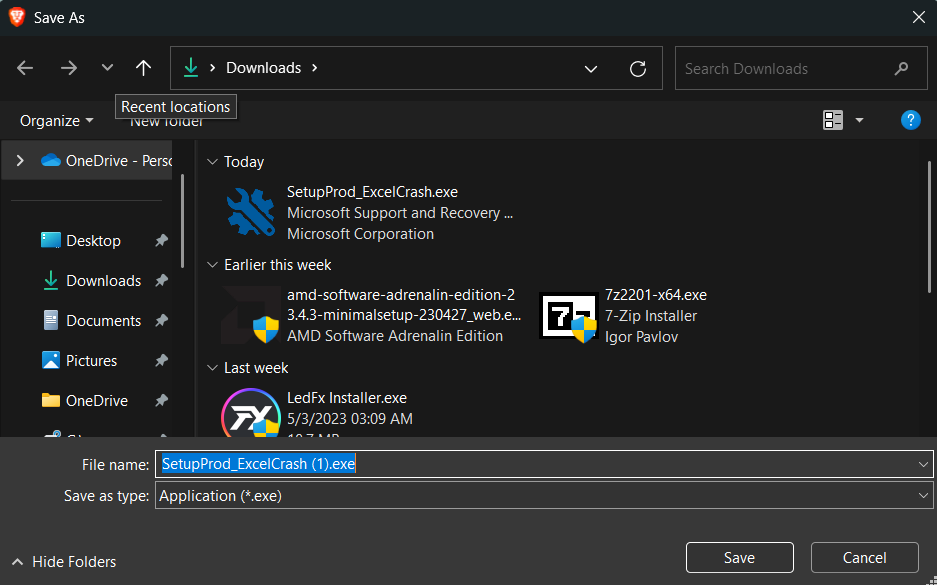
Task: Click the Back navigation arrow
Action: [x=26, y=68]
